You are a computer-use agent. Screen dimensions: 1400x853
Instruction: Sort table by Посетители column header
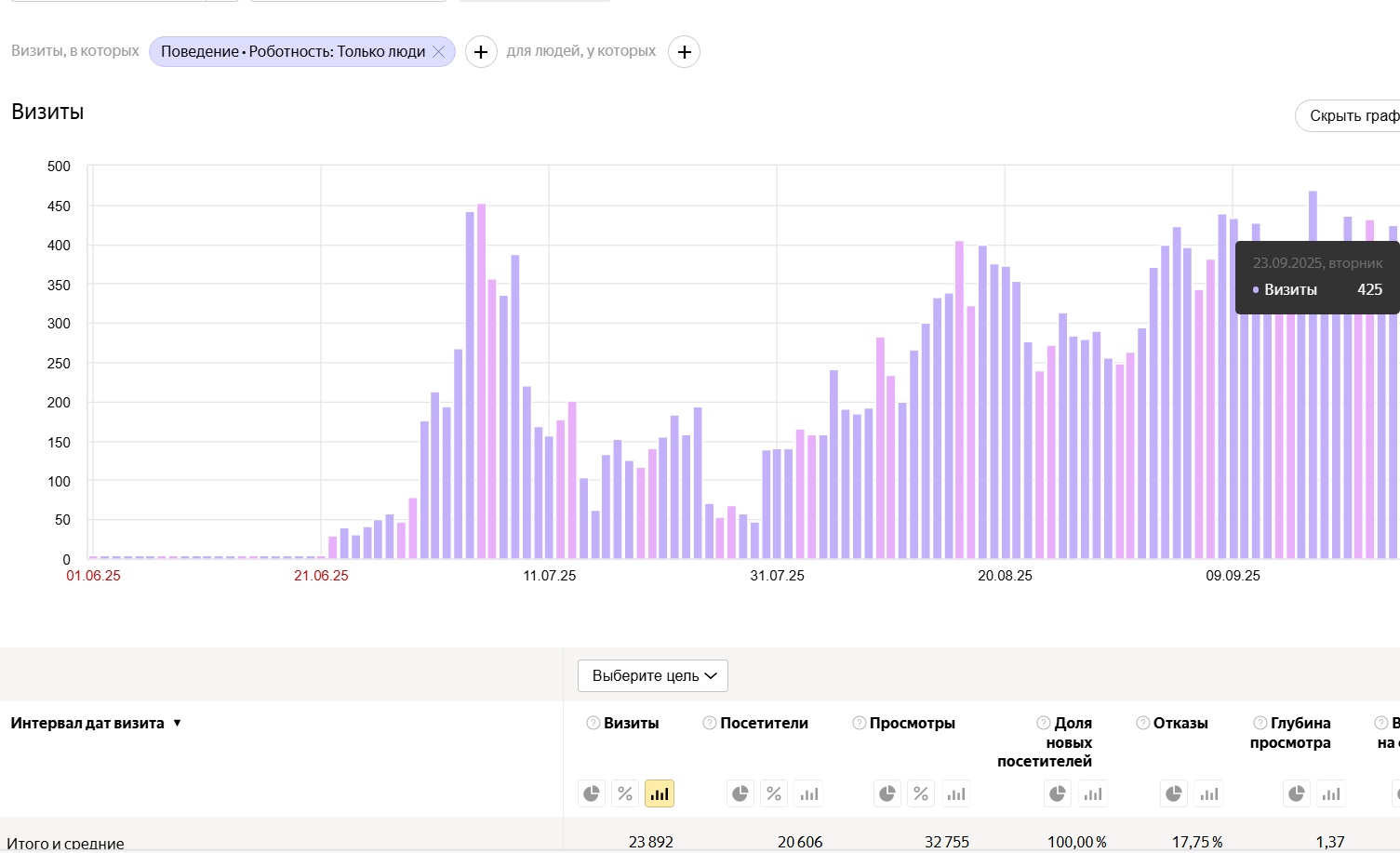tap(764, 723)
